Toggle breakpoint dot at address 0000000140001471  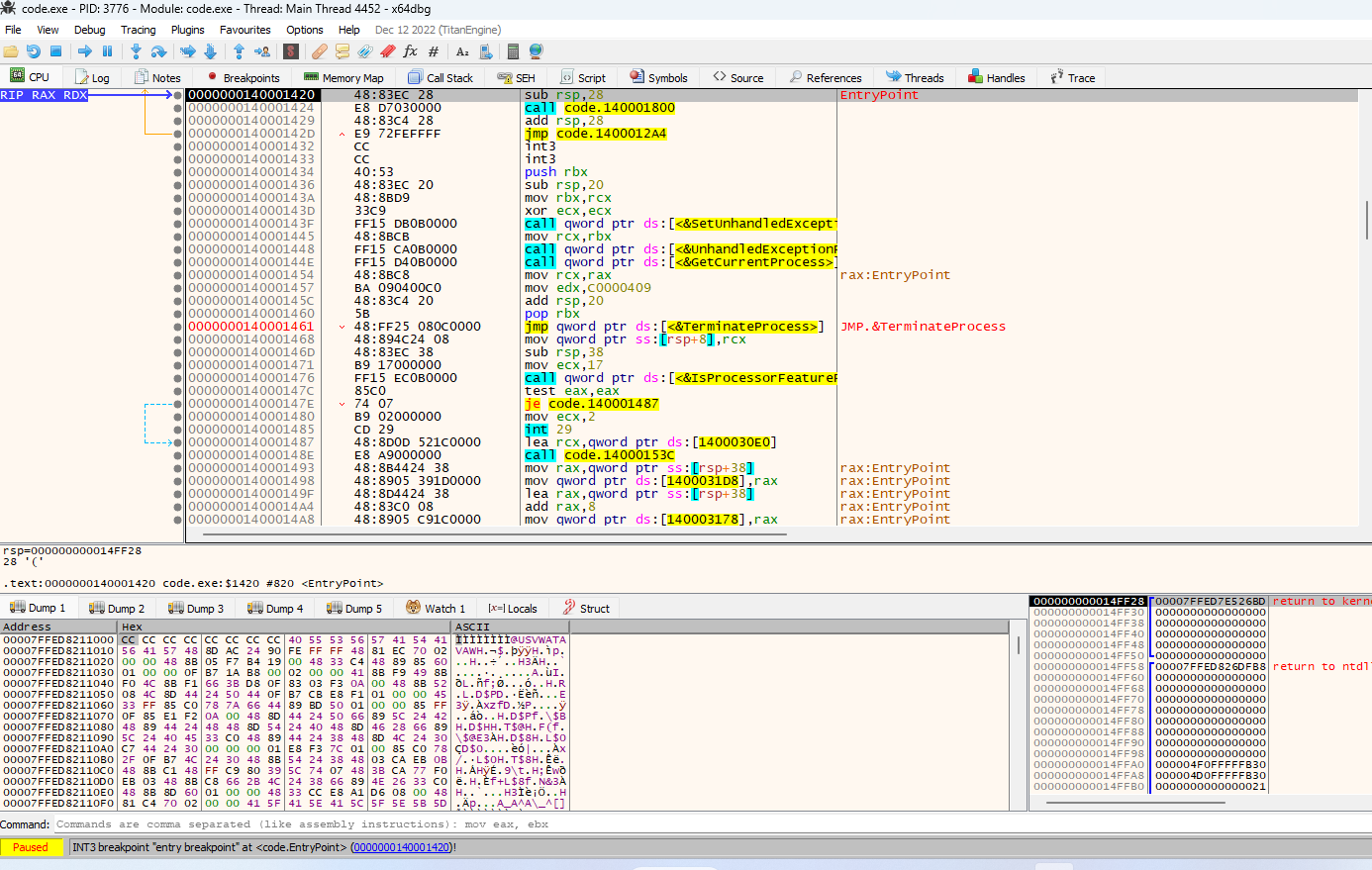pyautogui.click(x=178, y=365)
